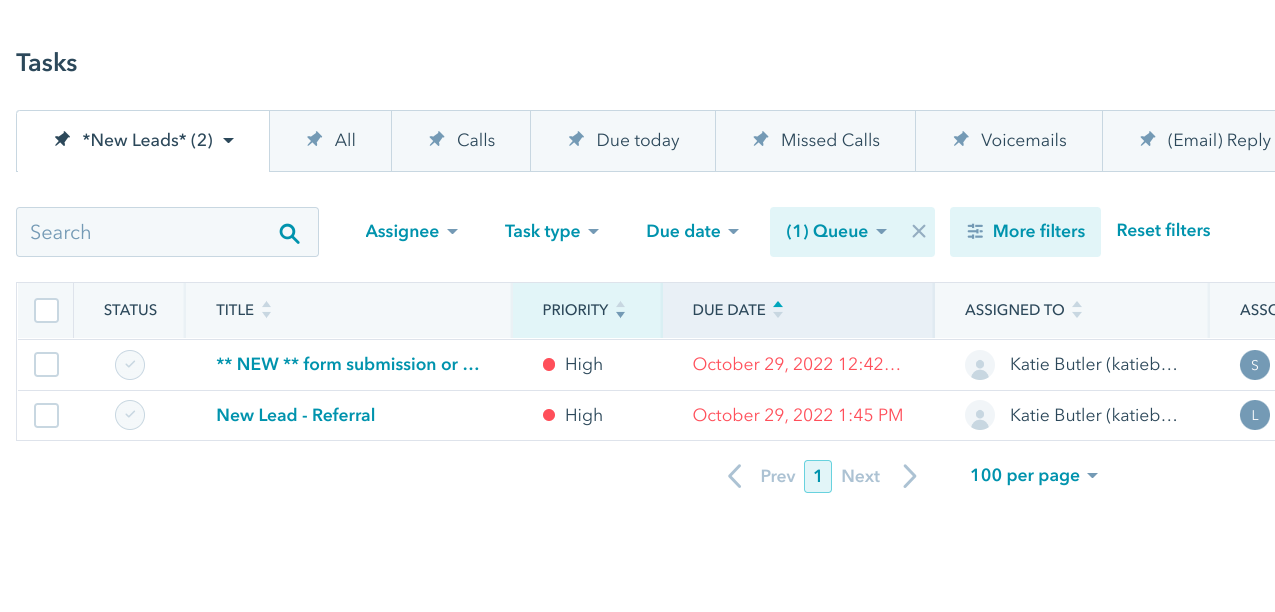Check the NEW form submission task checkbox
Viewport: 1275px width, 612px height.
point(47,365)
